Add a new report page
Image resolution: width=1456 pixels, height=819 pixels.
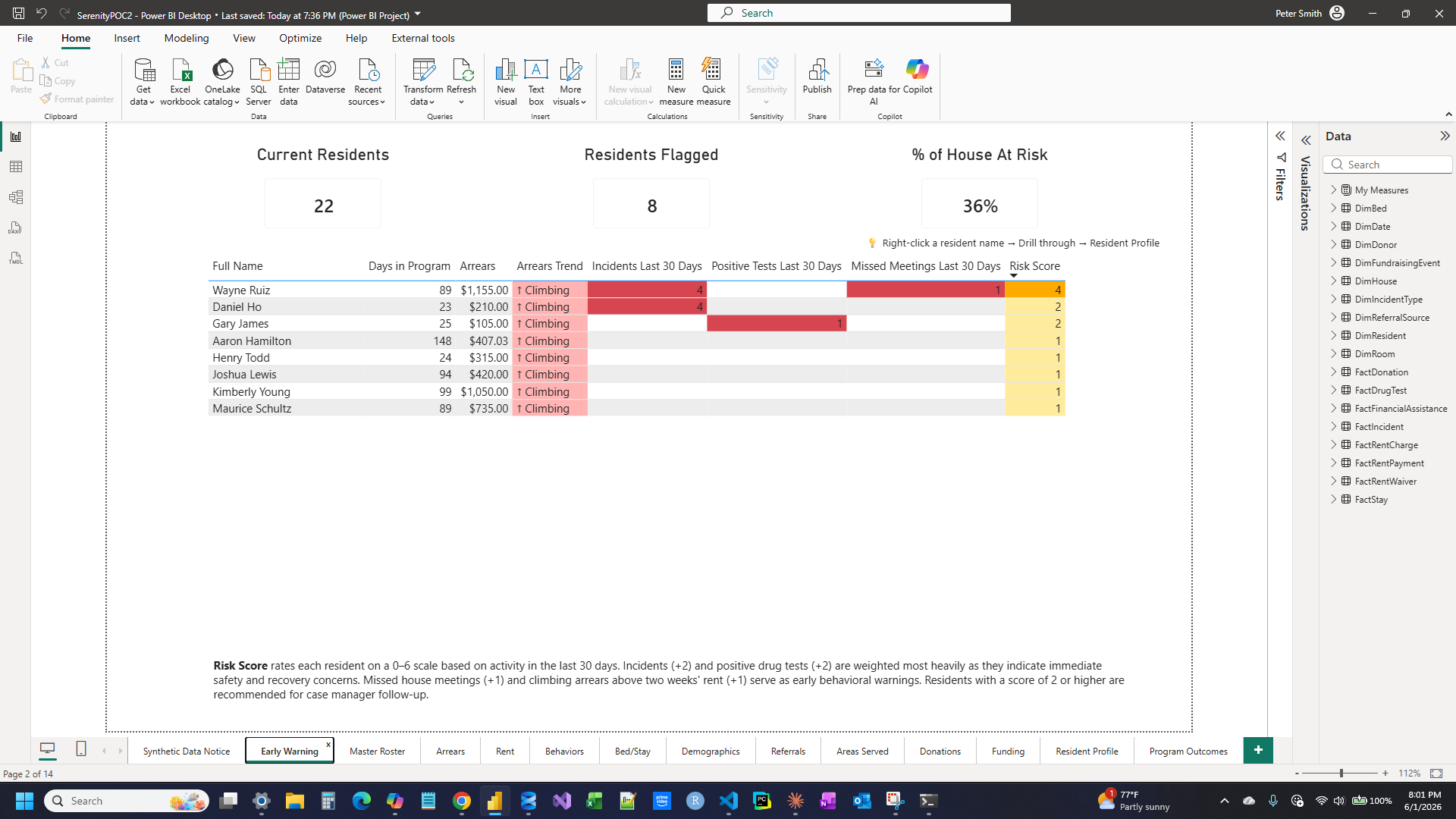(1258, 750)
